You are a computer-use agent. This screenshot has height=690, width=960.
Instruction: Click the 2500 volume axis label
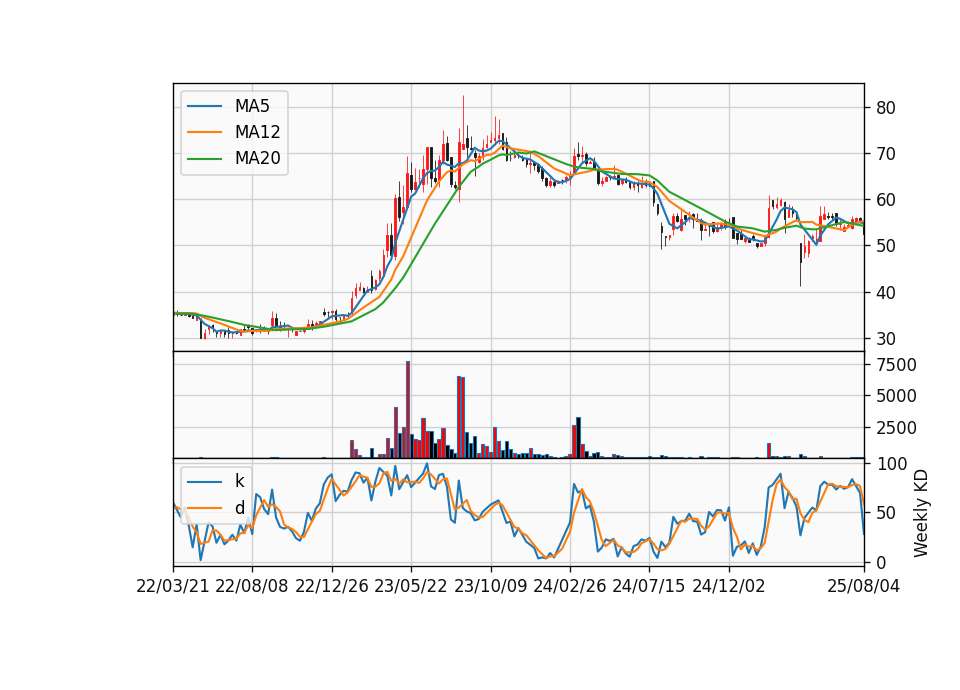coord(896,427)
